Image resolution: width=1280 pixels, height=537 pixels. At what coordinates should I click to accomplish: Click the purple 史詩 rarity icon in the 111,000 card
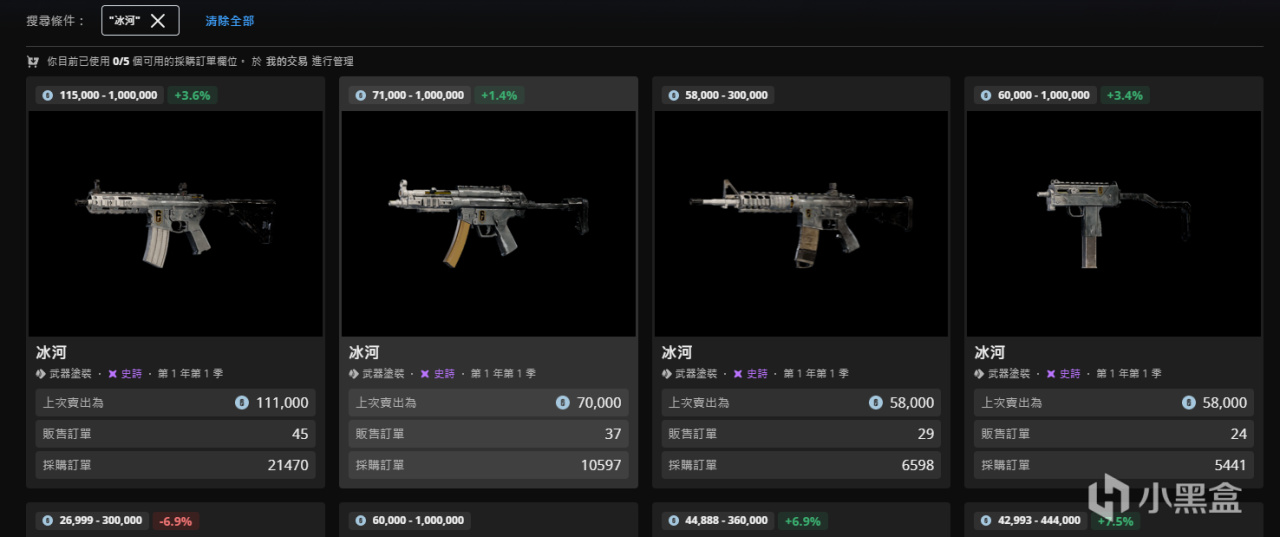pos(112,374)
